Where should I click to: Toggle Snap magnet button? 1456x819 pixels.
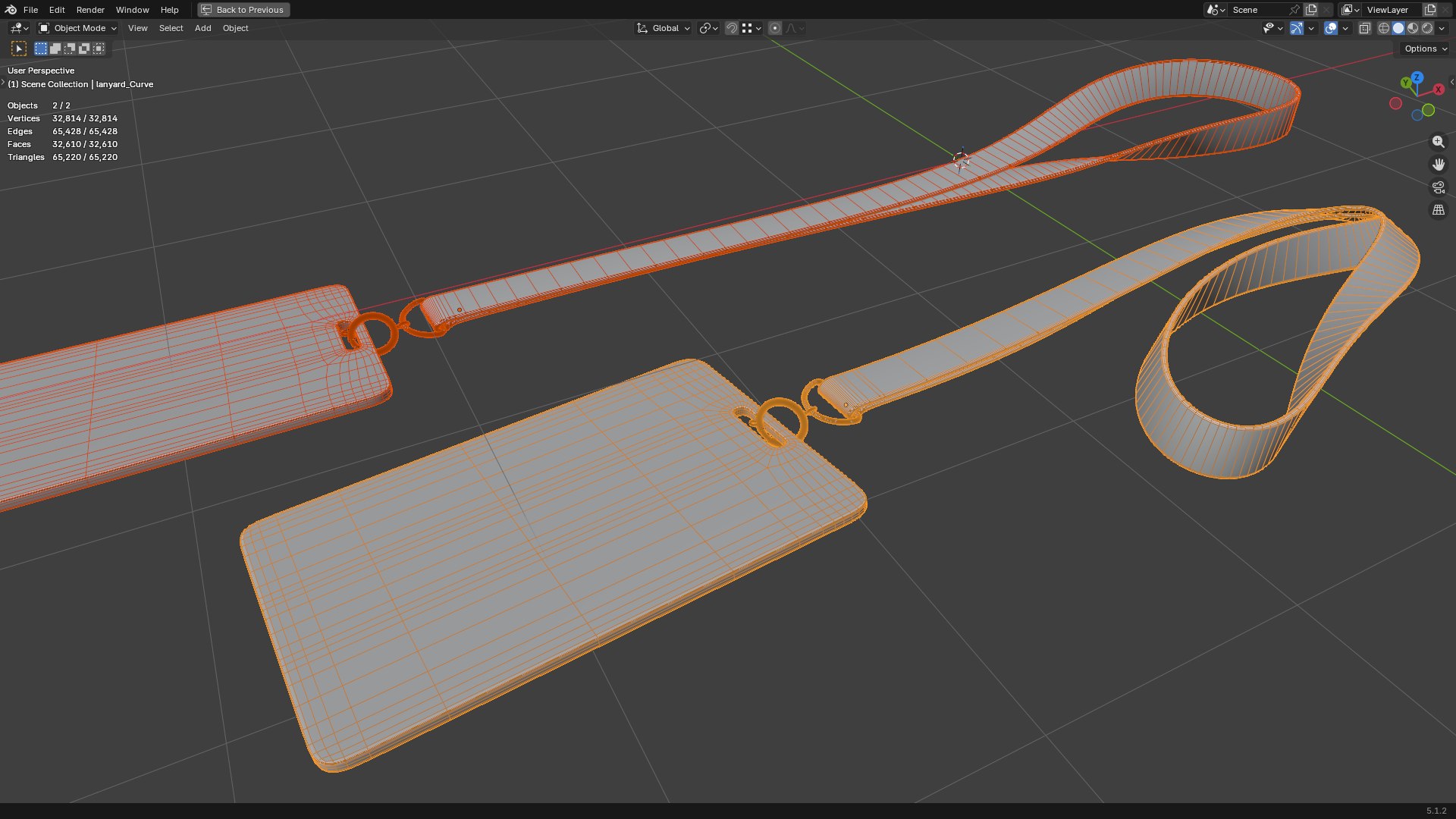(x=732, y=28)
